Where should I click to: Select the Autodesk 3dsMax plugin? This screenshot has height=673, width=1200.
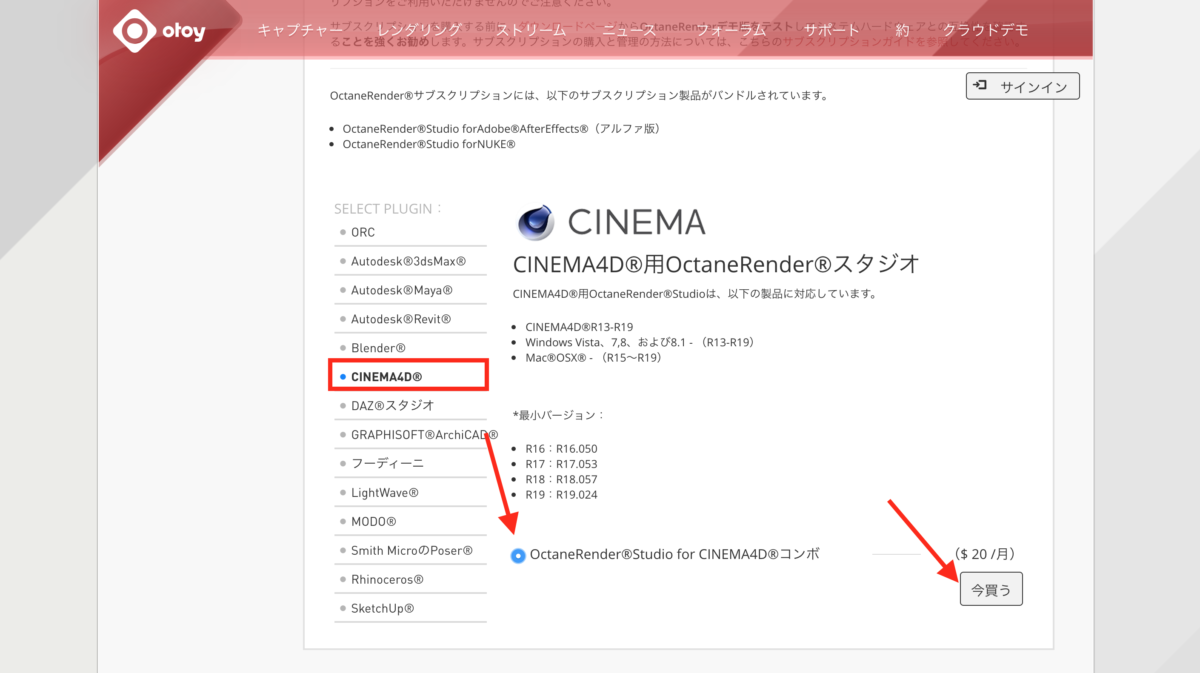[408, 261]
